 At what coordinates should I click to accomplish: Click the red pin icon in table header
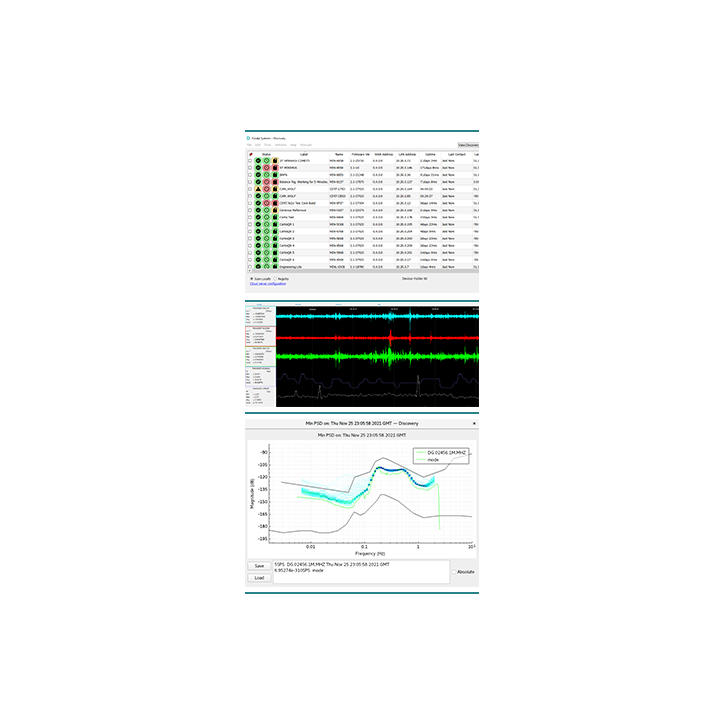coord(250,154)
